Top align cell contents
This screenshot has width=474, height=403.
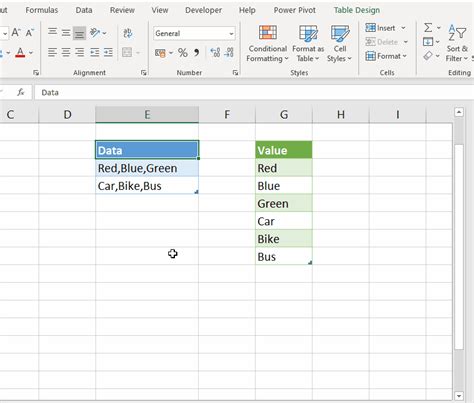coord(52,33)
